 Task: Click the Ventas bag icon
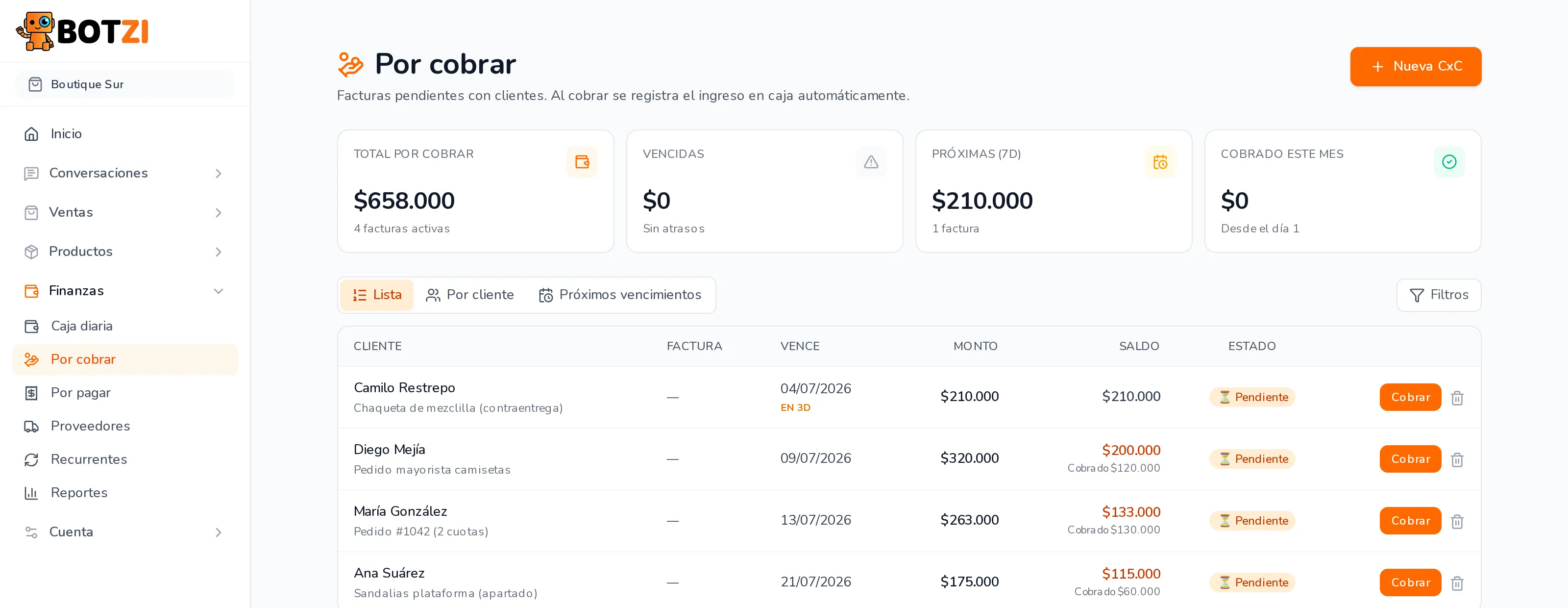[31, 213]
